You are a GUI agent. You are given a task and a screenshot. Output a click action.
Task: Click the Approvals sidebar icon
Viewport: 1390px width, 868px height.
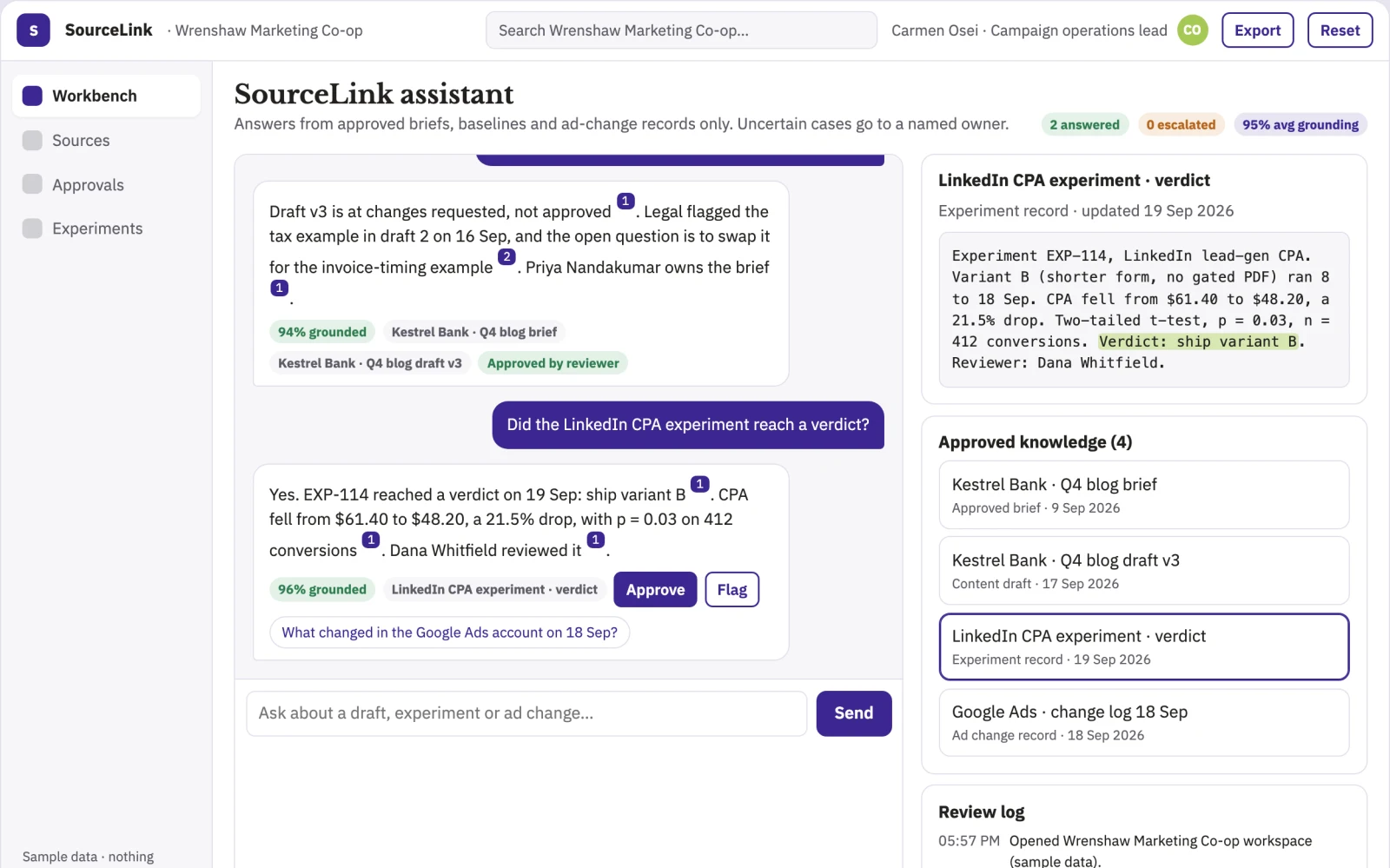(x=32, y=184)
